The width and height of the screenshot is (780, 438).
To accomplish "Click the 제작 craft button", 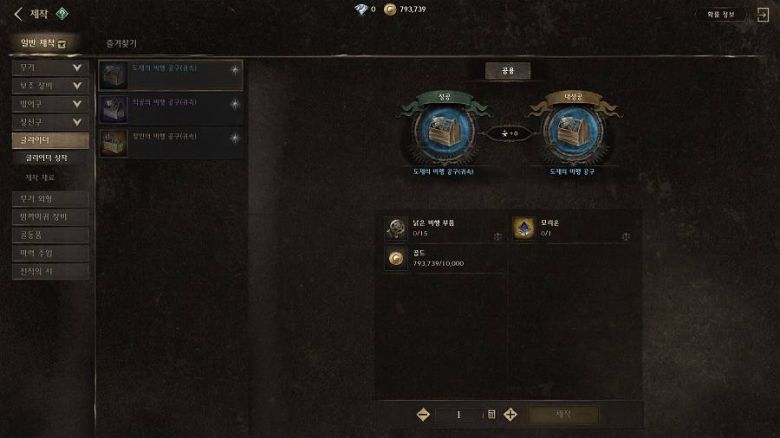I will pos(563,414).
